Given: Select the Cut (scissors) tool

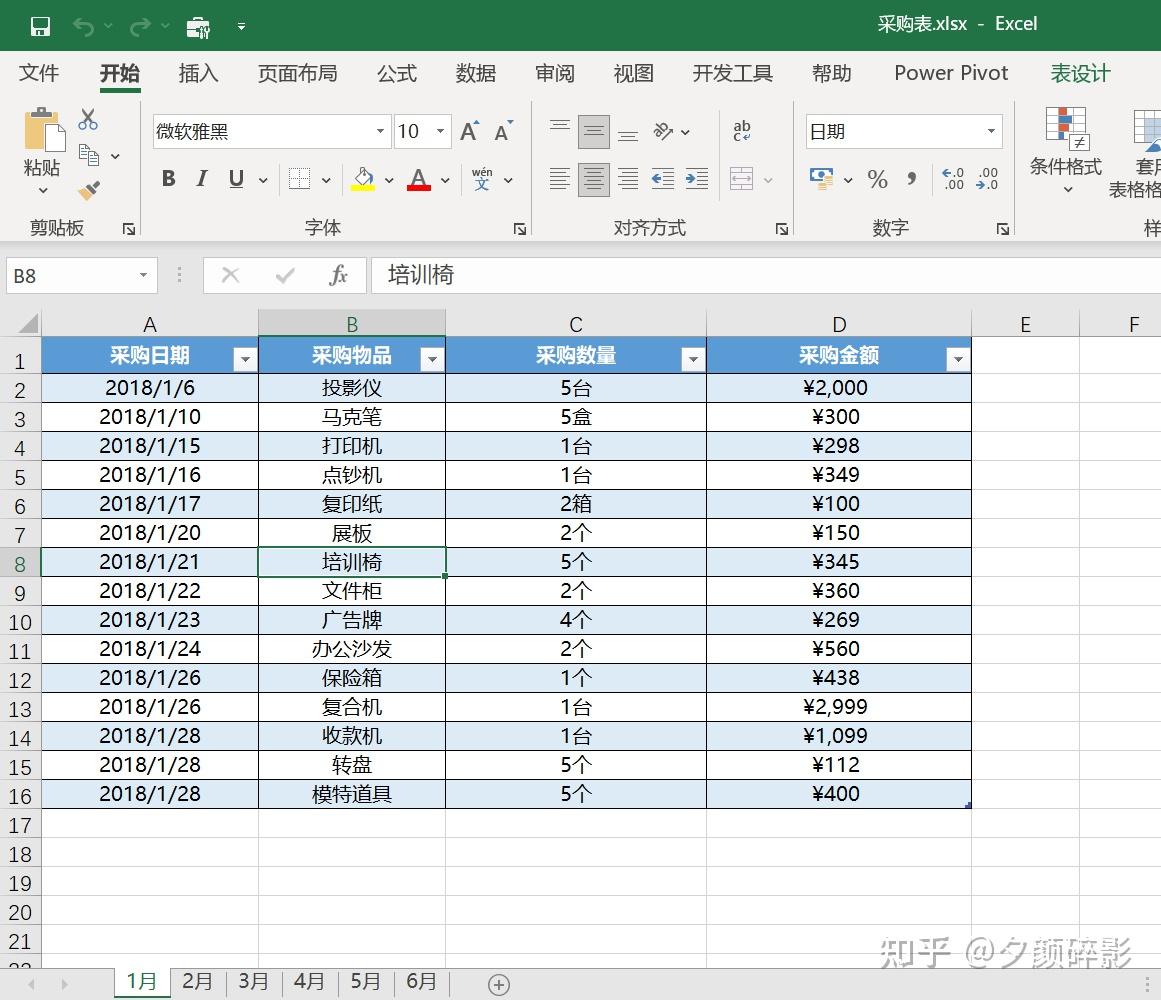Looking at the screenshot, I should [x=88, y=119].
